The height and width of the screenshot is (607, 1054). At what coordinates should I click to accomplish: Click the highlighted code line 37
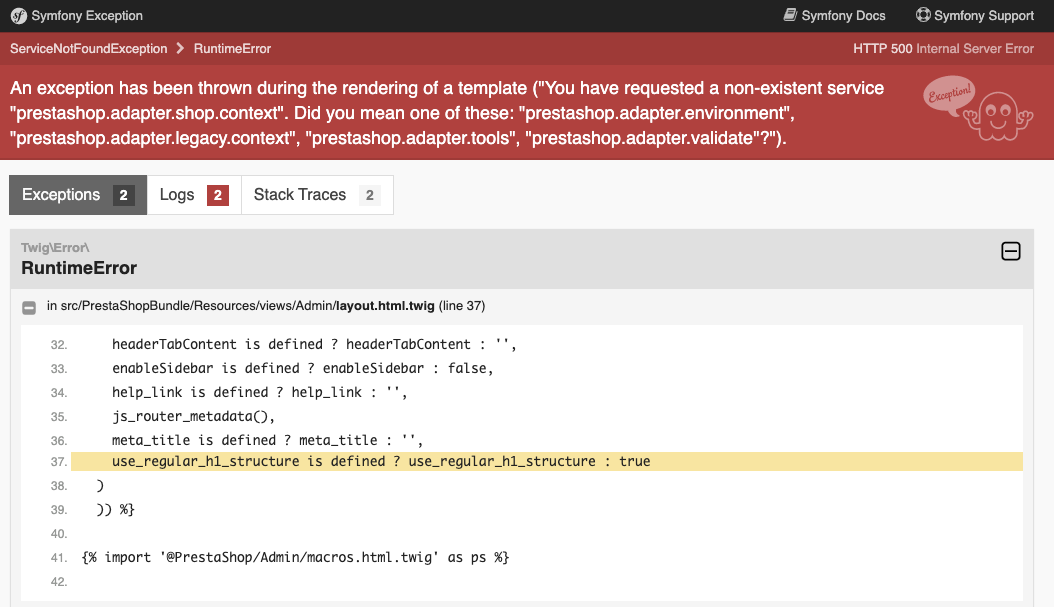tap(380, 461)
